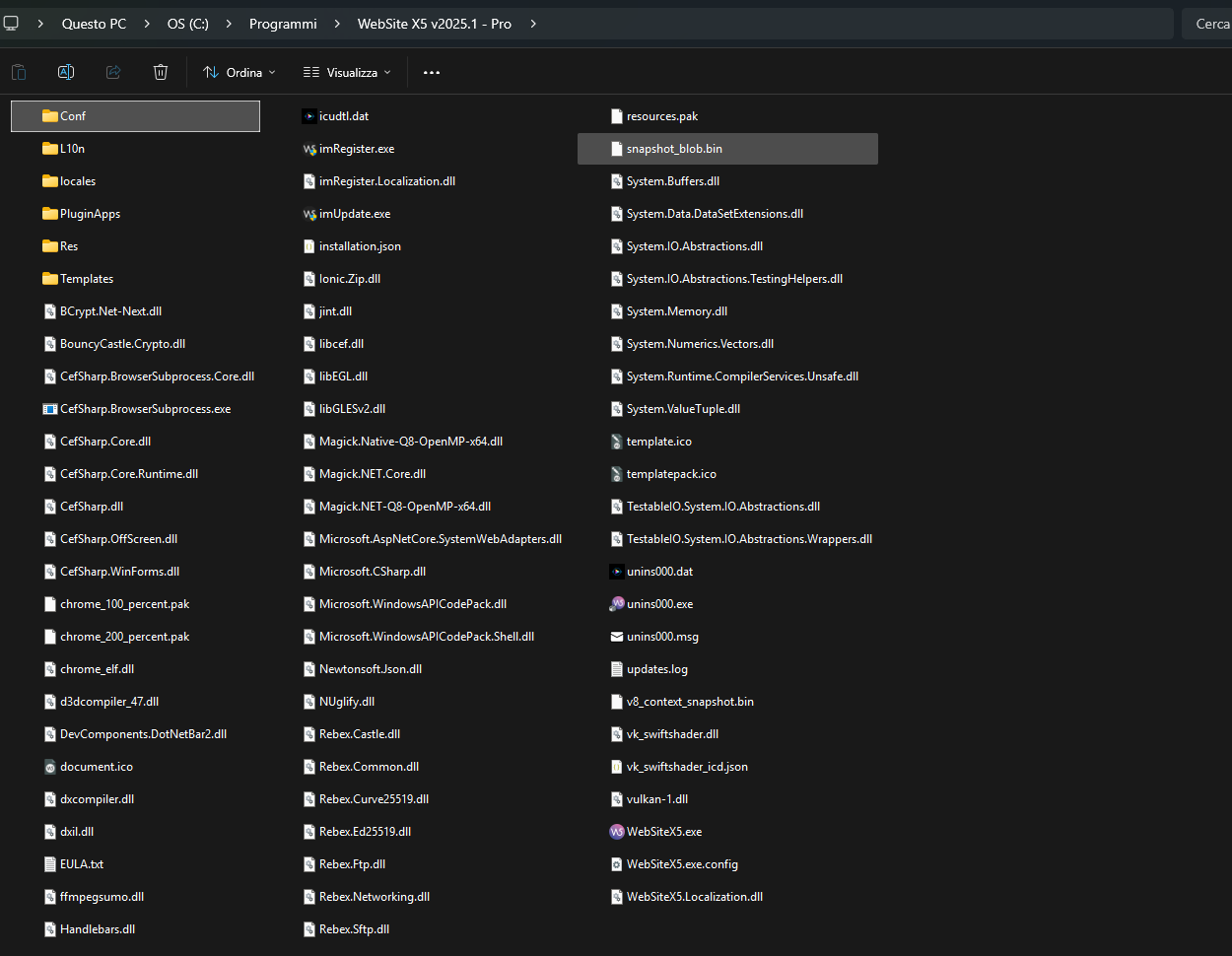Viewport: 1232px width, 956px height.
Task: Click the WebSiteX5.exe application icon
Action: coord(617,832)
